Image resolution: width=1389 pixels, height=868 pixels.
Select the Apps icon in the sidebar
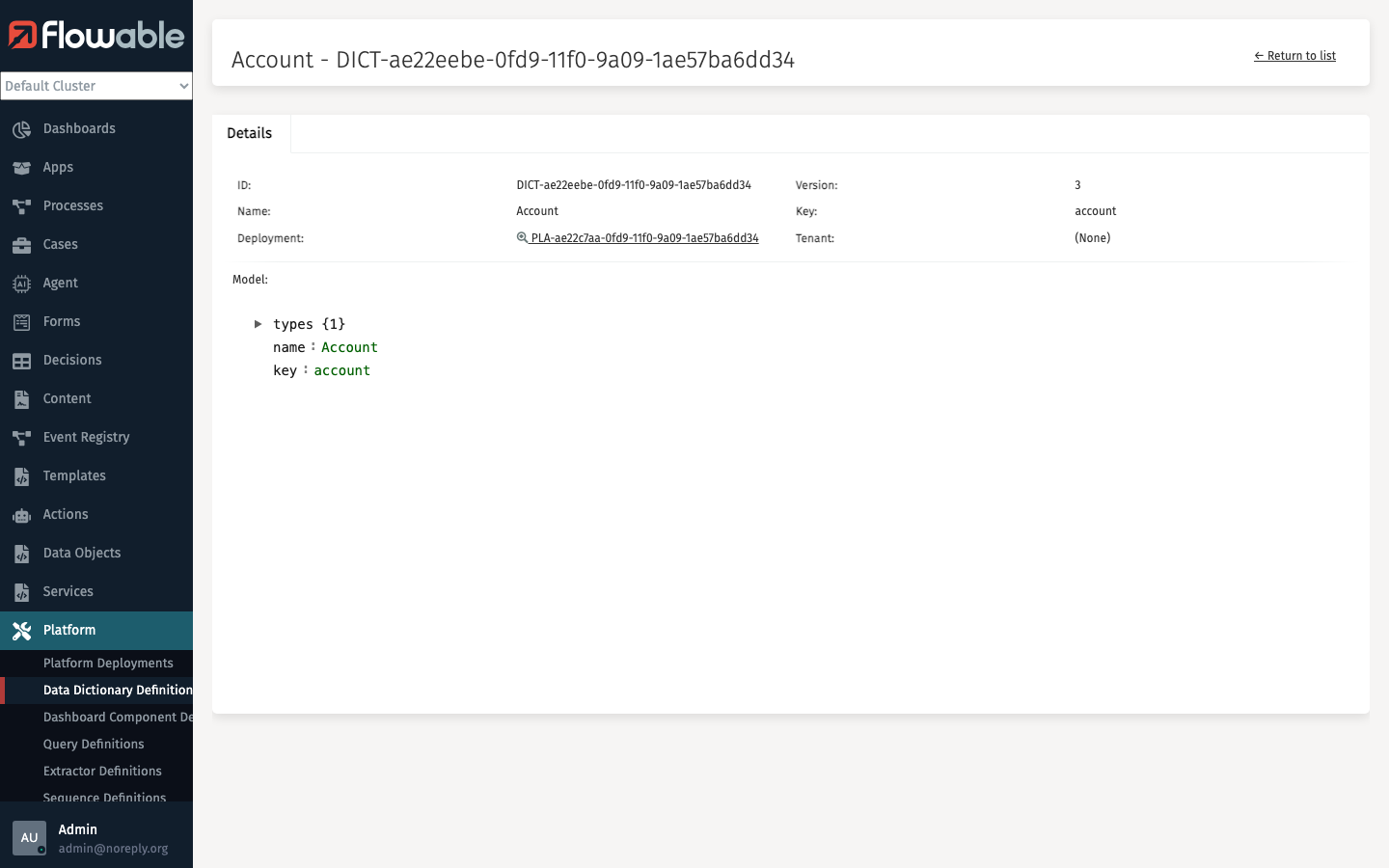(x=58, y=167)
